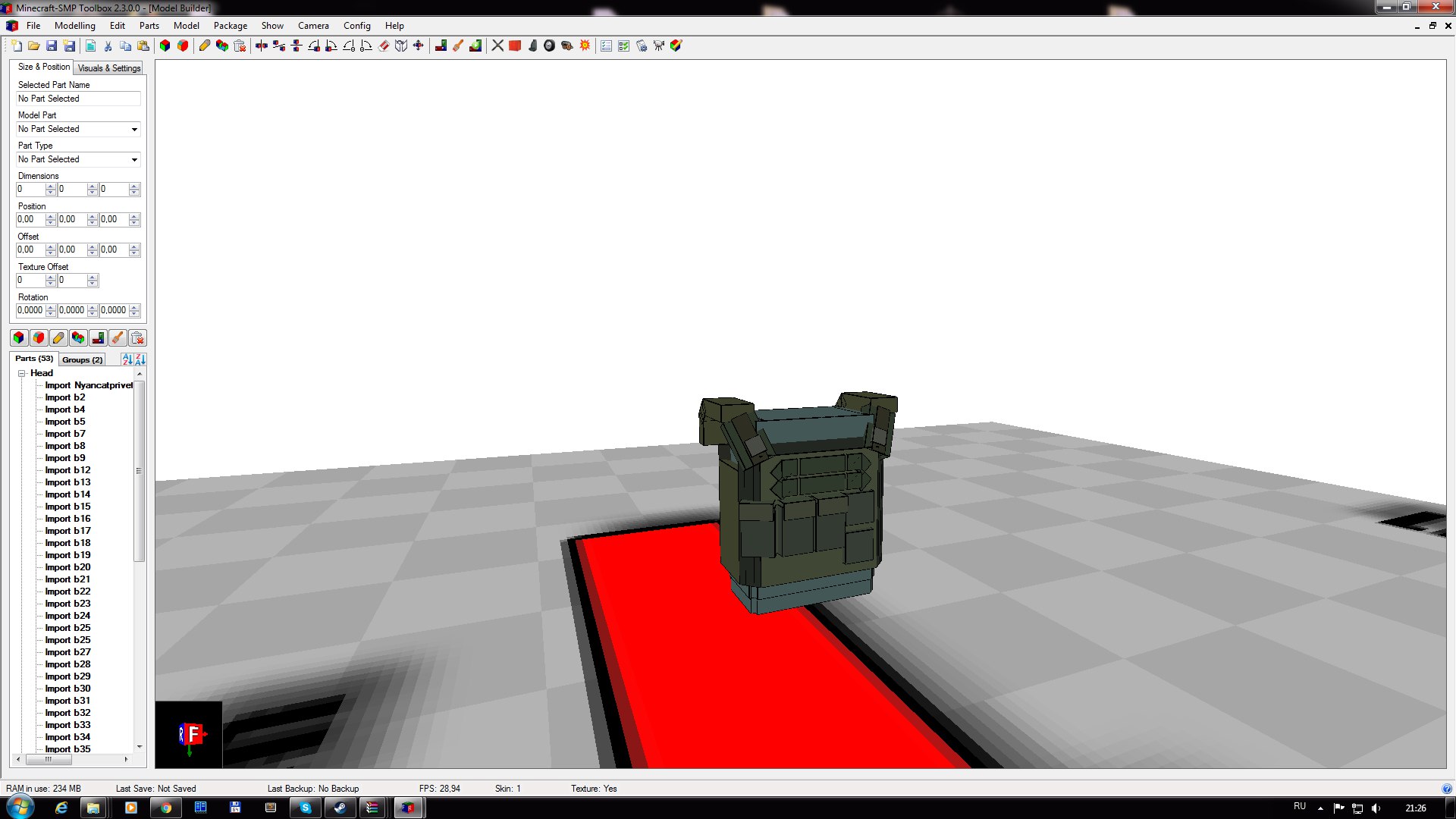This screenshot has height=819, width=1456.
Task: Select Import b30 in parts list
Action: coord(67,689)
